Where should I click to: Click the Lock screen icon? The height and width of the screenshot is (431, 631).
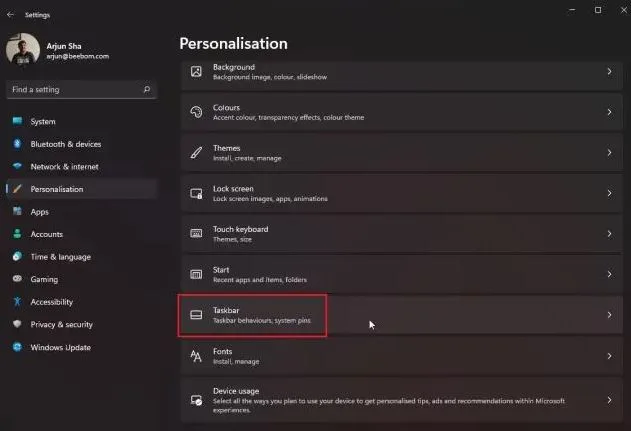tap(196, 193)
